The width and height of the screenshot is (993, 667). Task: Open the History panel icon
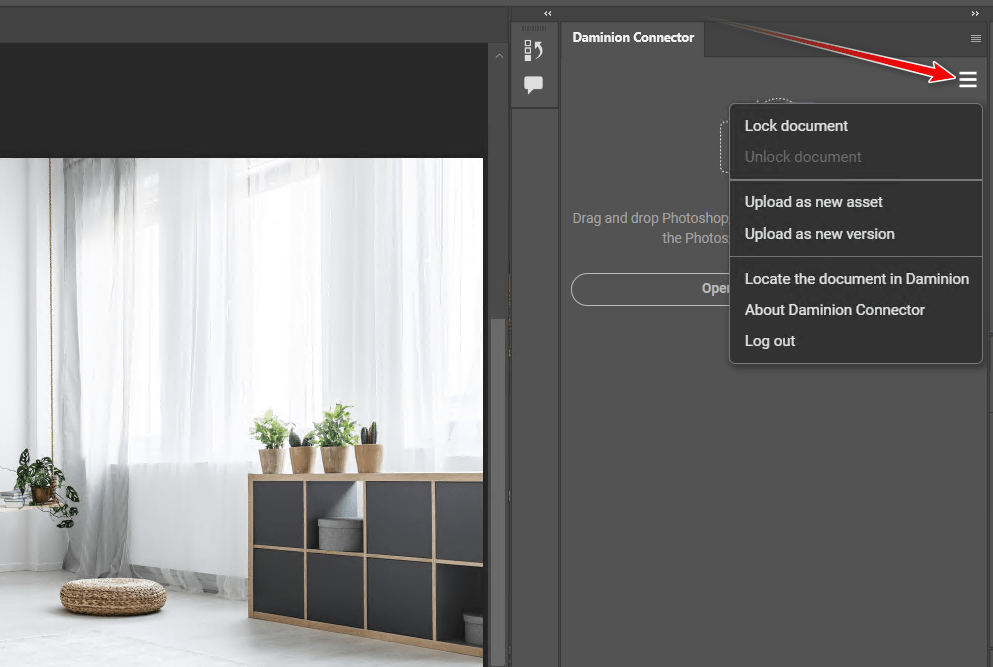(534, 51)
